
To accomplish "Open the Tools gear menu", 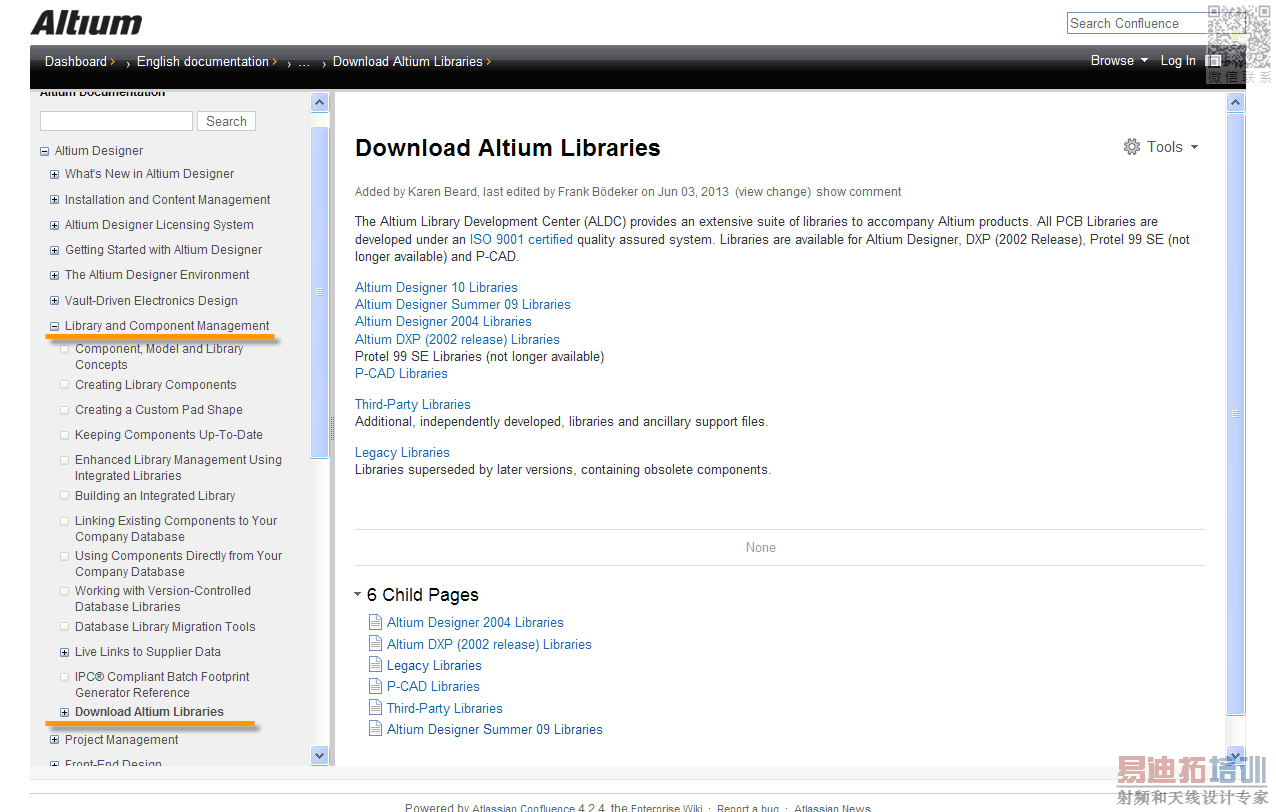I will pyautogui.click(x=1161, y=147).
